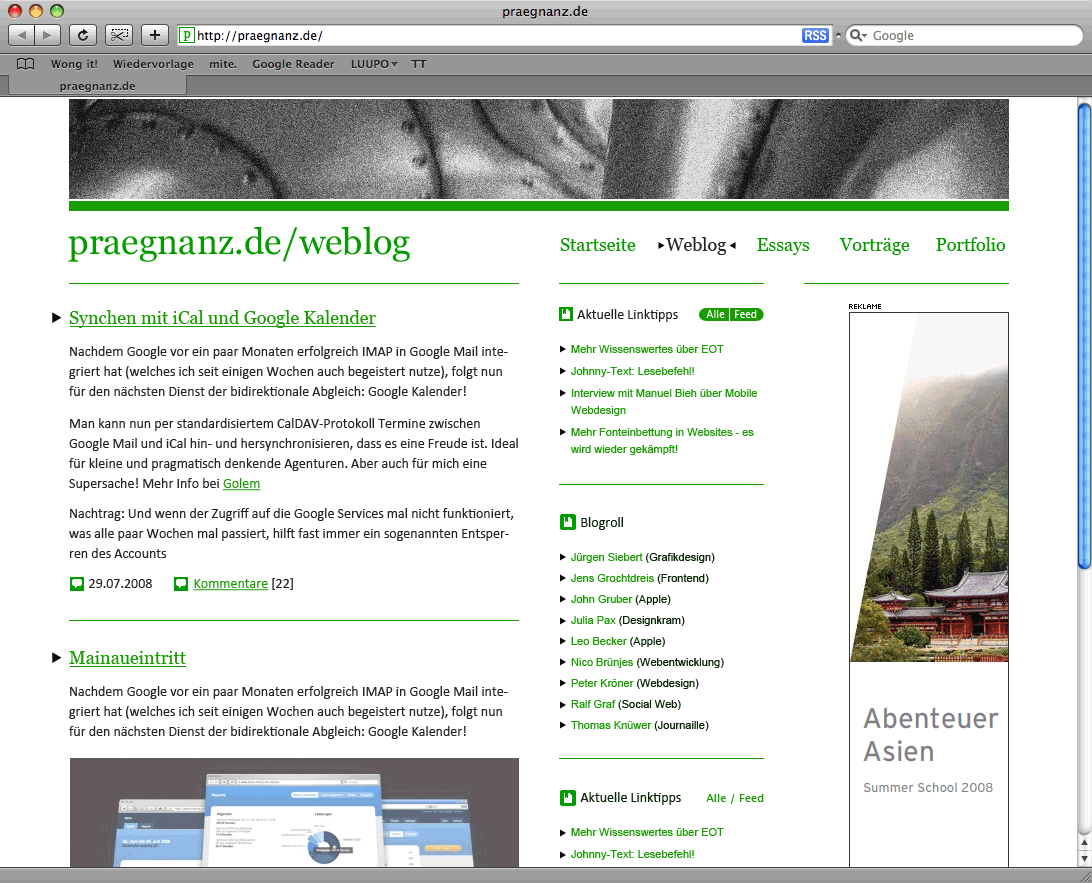Reload the page with the refresh button
1092x883 pixels.
coord(83,35)
